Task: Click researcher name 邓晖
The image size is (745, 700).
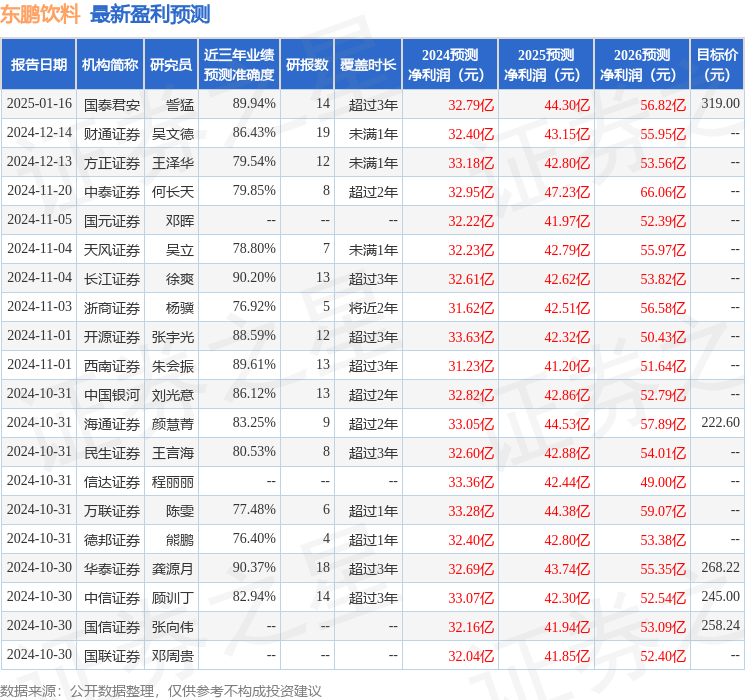Action: click(180, 221)
